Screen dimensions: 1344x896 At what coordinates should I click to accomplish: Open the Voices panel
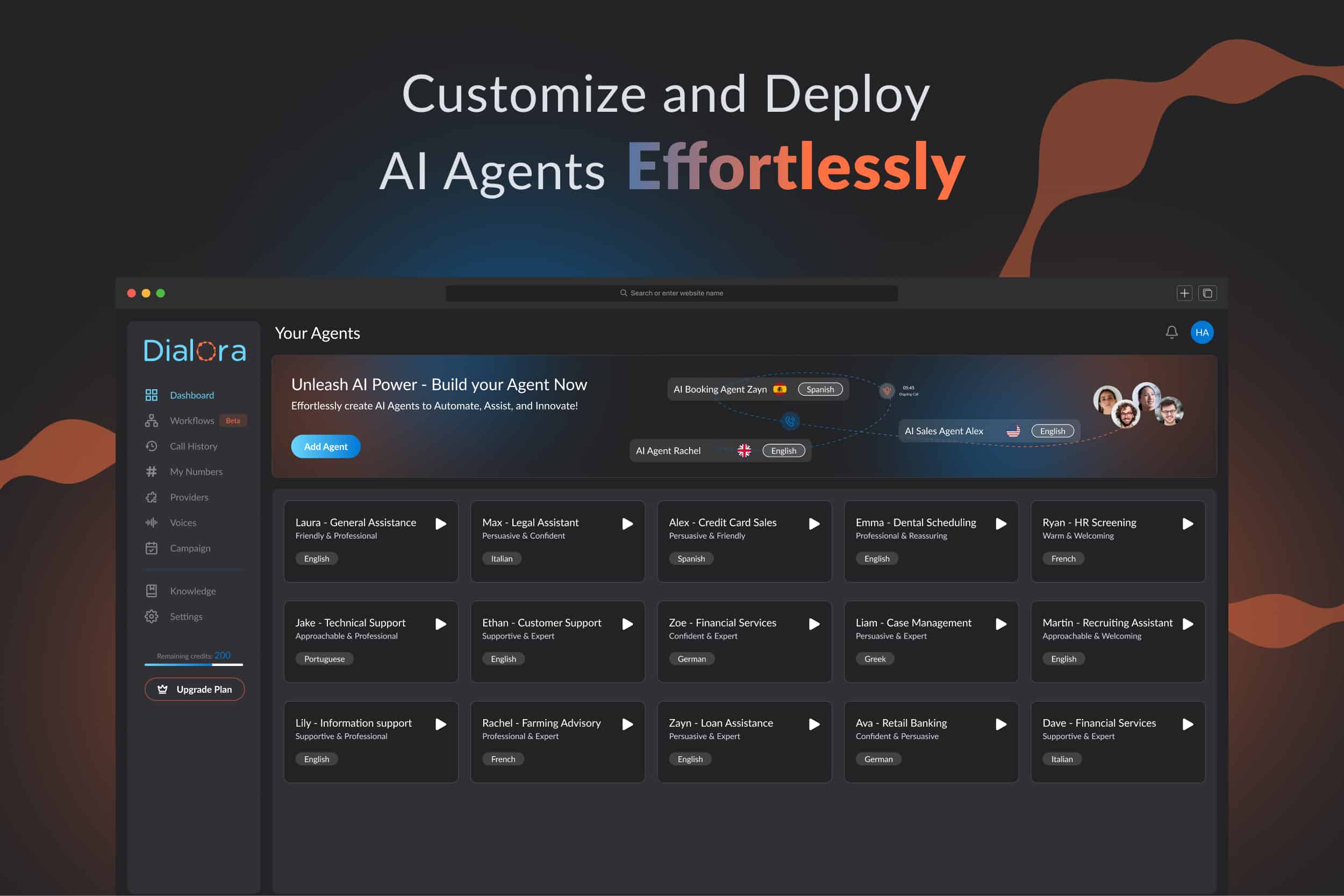[x=183, y=522]
